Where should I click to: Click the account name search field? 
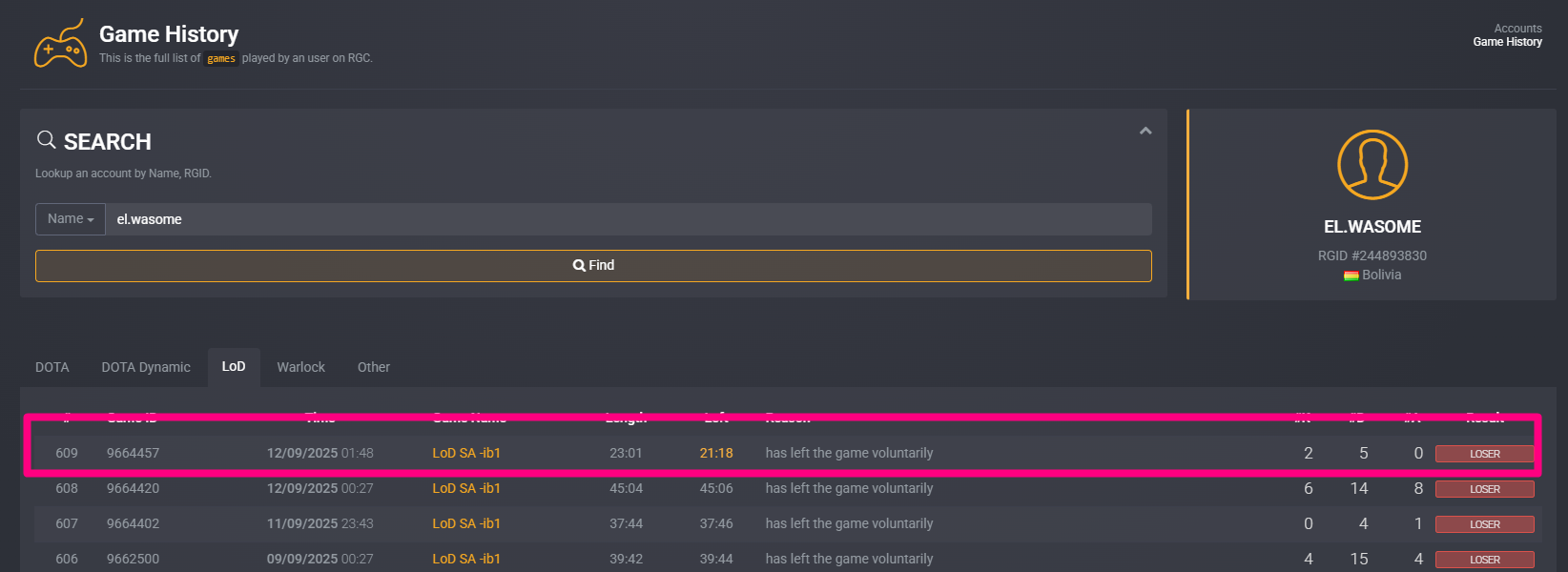pos(629,219)
